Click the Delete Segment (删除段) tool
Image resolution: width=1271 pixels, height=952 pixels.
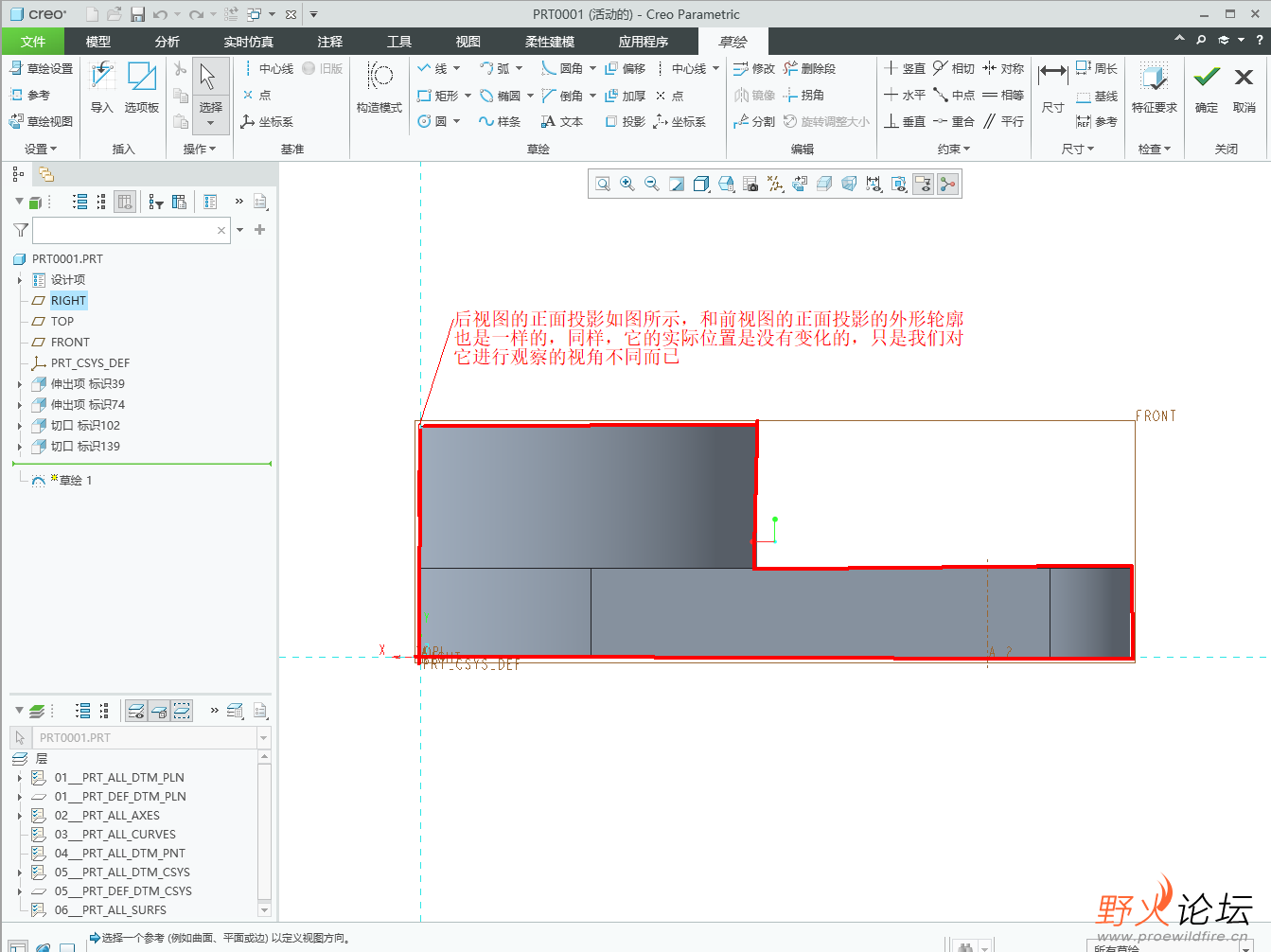click(x=809, y=68)
